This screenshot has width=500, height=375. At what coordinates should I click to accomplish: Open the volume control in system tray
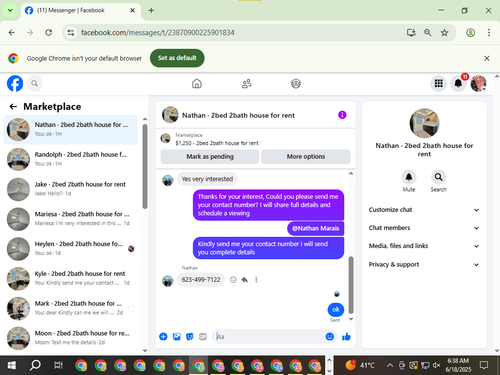point(436,366)
